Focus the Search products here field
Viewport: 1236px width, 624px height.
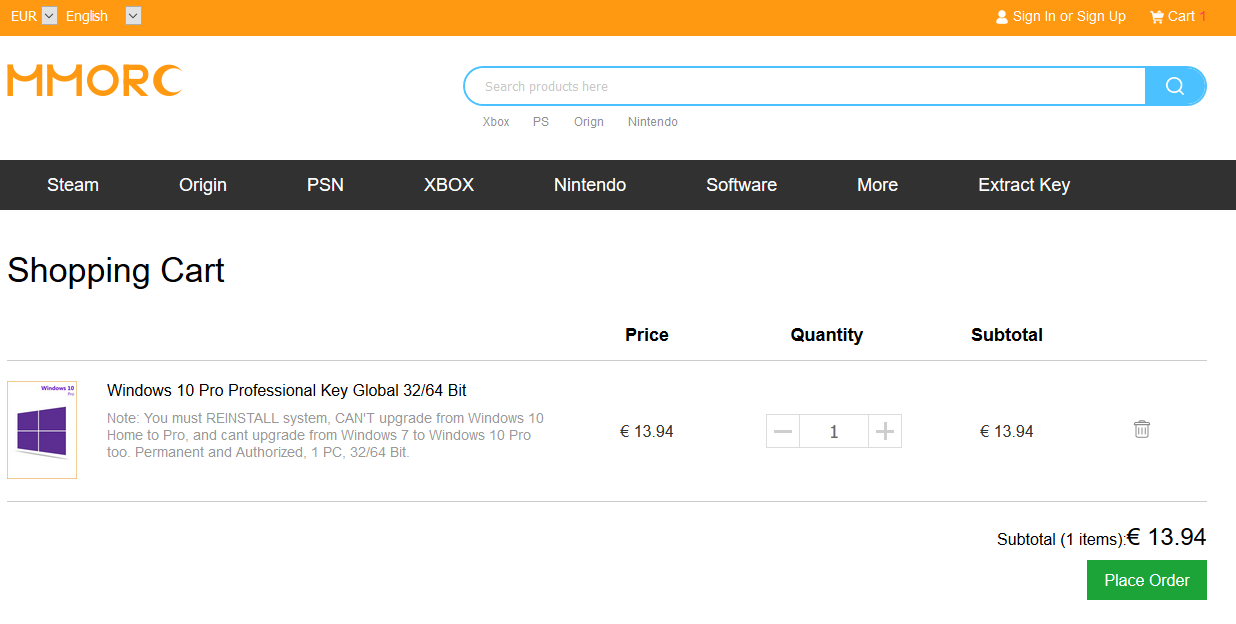click(805, 86)
